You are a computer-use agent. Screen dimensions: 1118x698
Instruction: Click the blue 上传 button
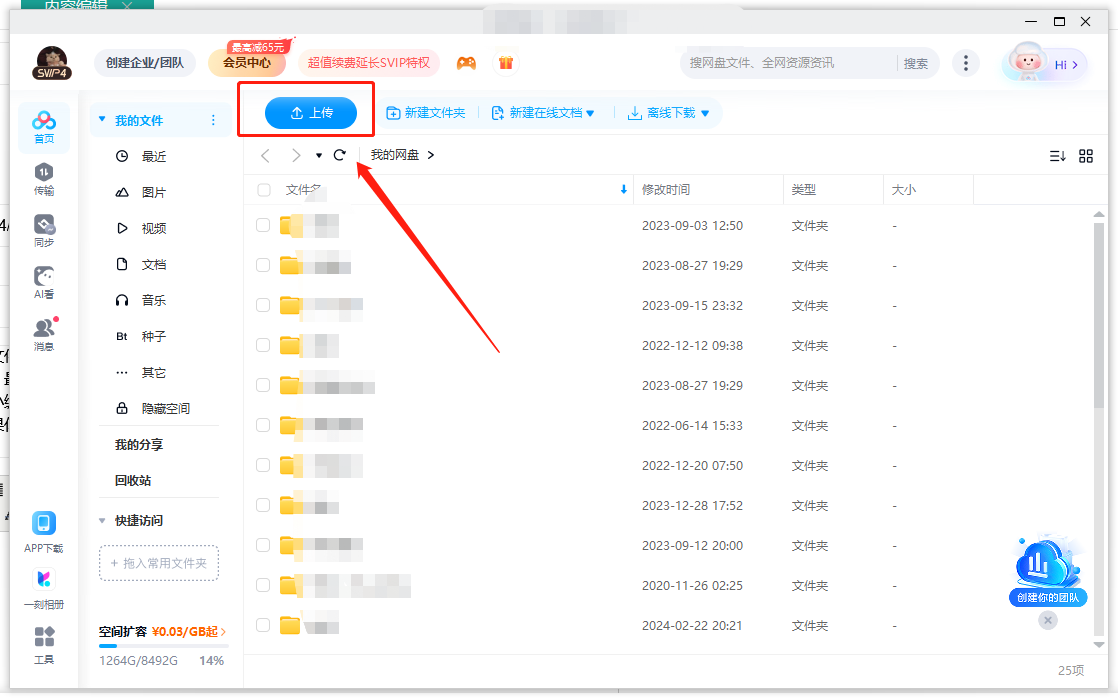point(311,113)
